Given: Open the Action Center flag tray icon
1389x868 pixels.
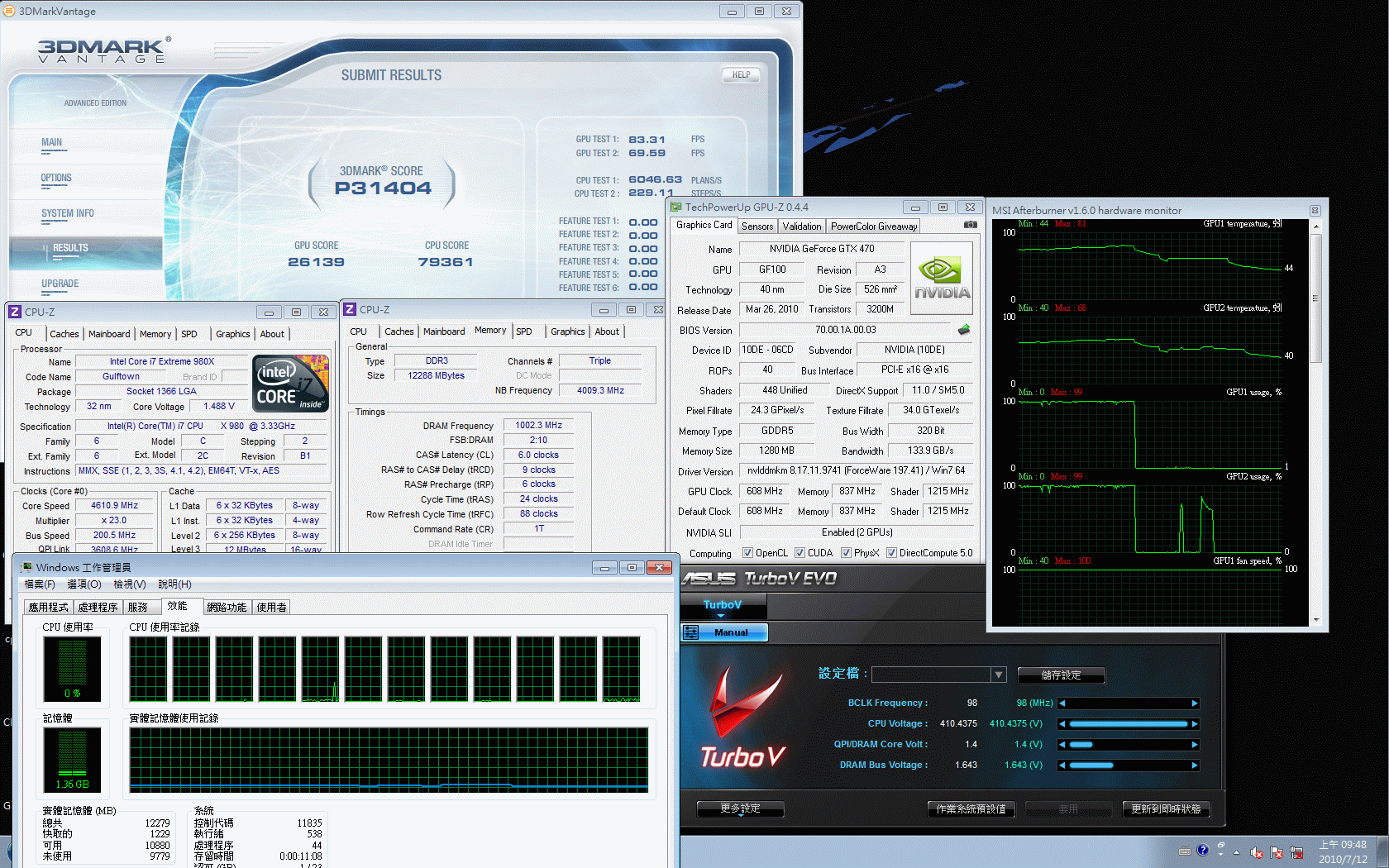Looking at the screenshot, I should pos(1277,852).
